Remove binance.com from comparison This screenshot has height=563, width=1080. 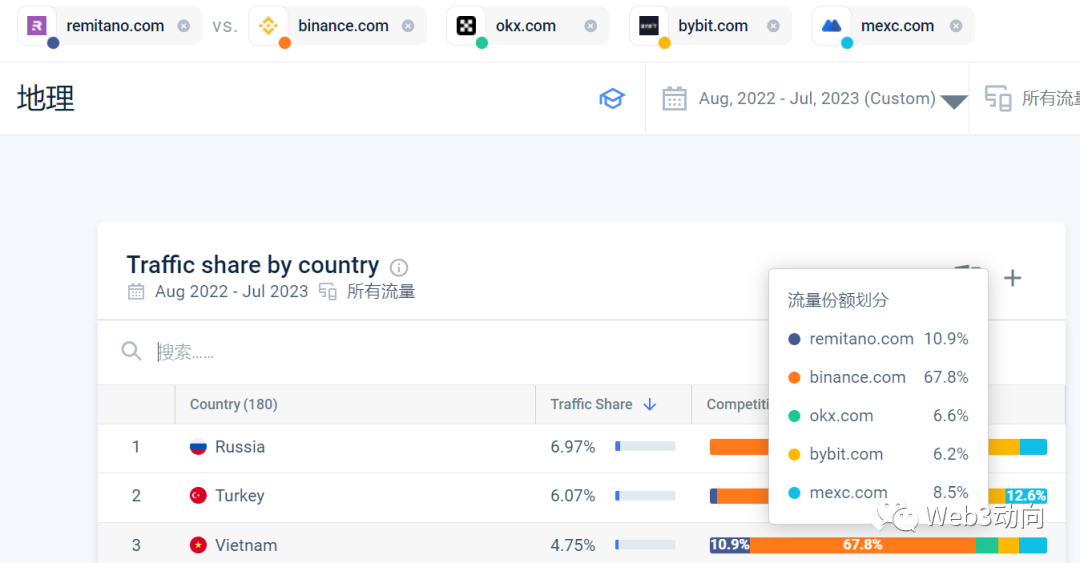point(408,26)
